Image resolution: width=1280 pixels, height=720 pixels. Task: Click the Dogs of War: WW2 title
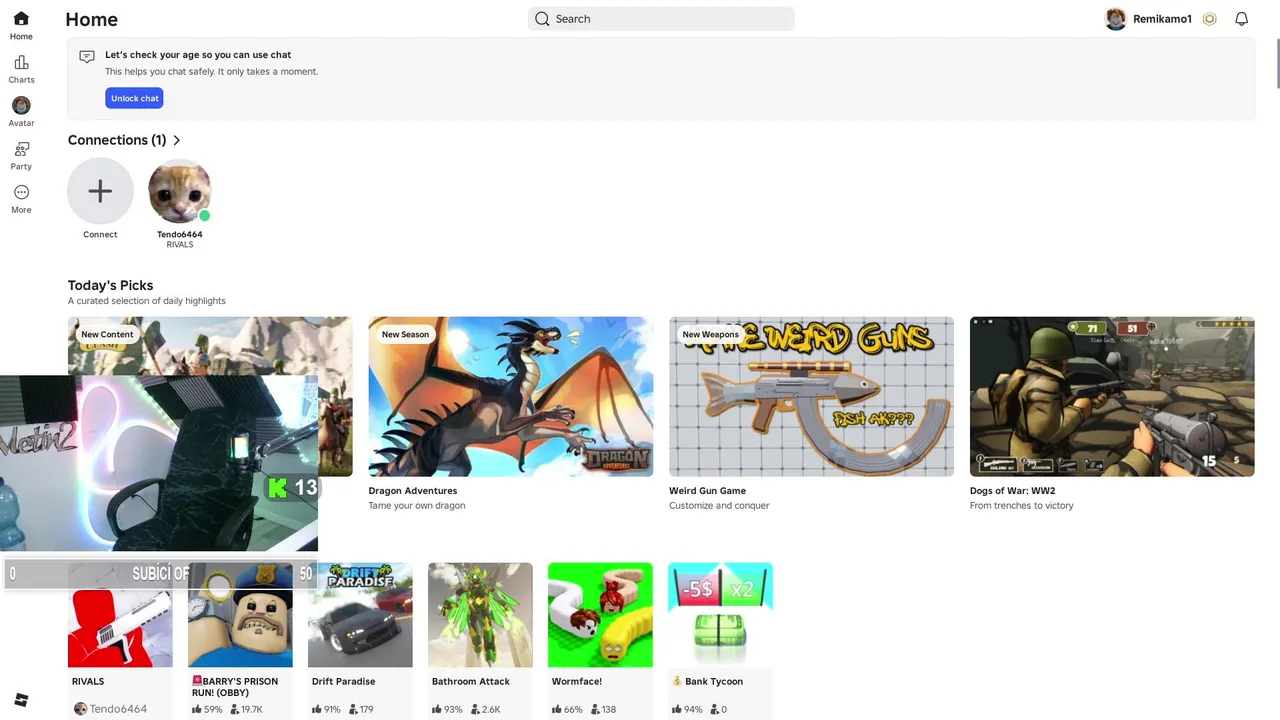click(x=1012, y=491)
